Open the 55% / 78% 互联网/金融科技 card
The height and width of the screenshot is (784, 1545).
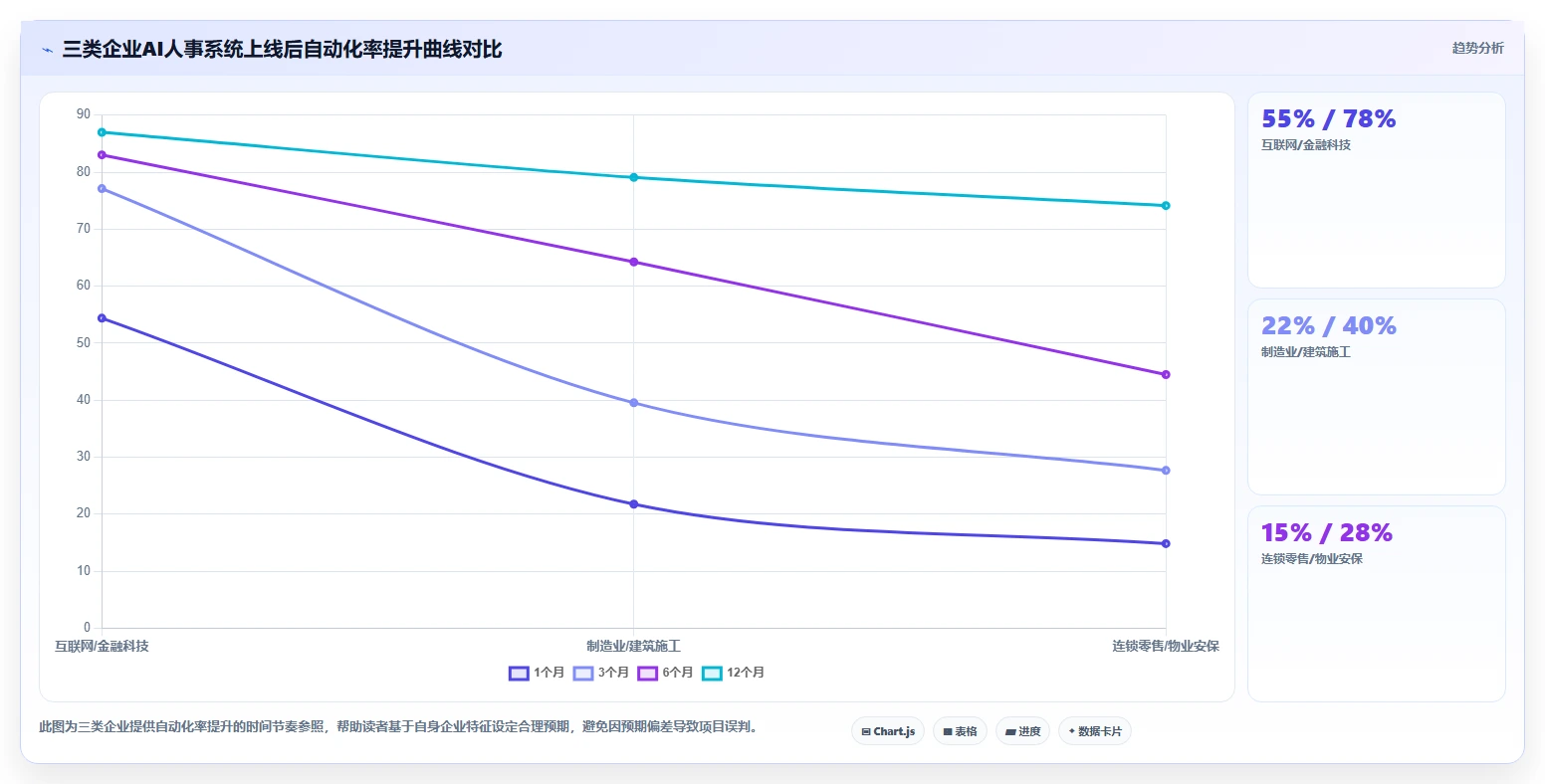click(1376, 190)
